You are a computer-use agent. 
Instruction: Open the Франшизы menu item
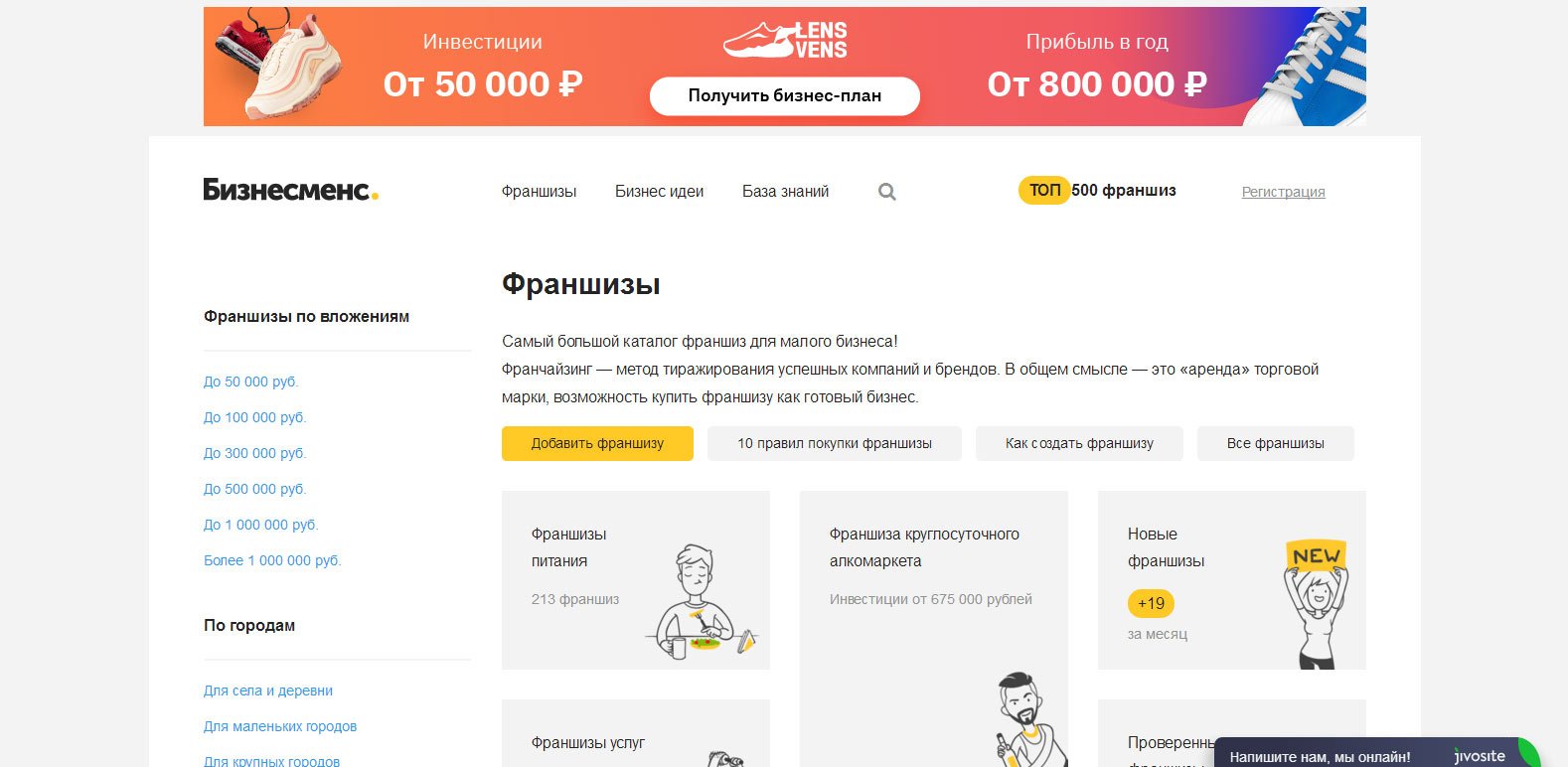[x=539, y=192]
